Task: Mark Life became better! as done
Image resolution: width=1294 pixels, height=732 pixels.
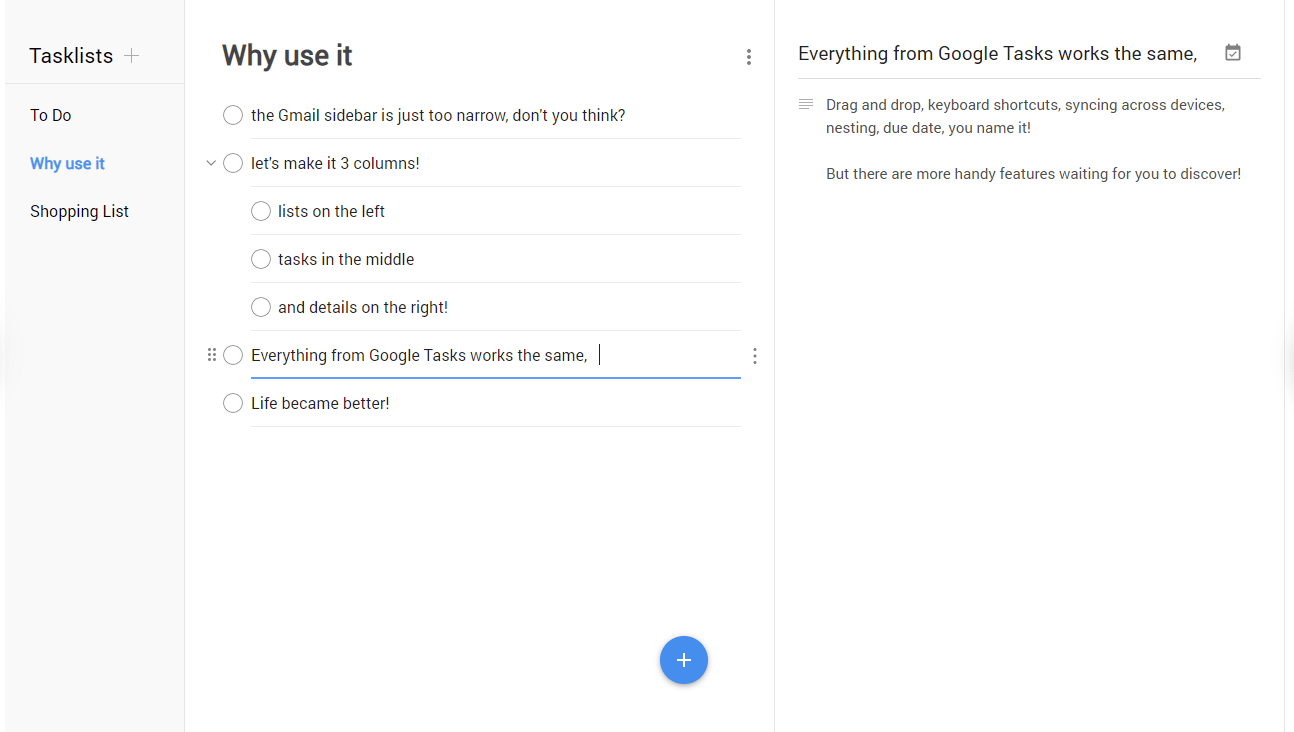Action: [233, 403]
